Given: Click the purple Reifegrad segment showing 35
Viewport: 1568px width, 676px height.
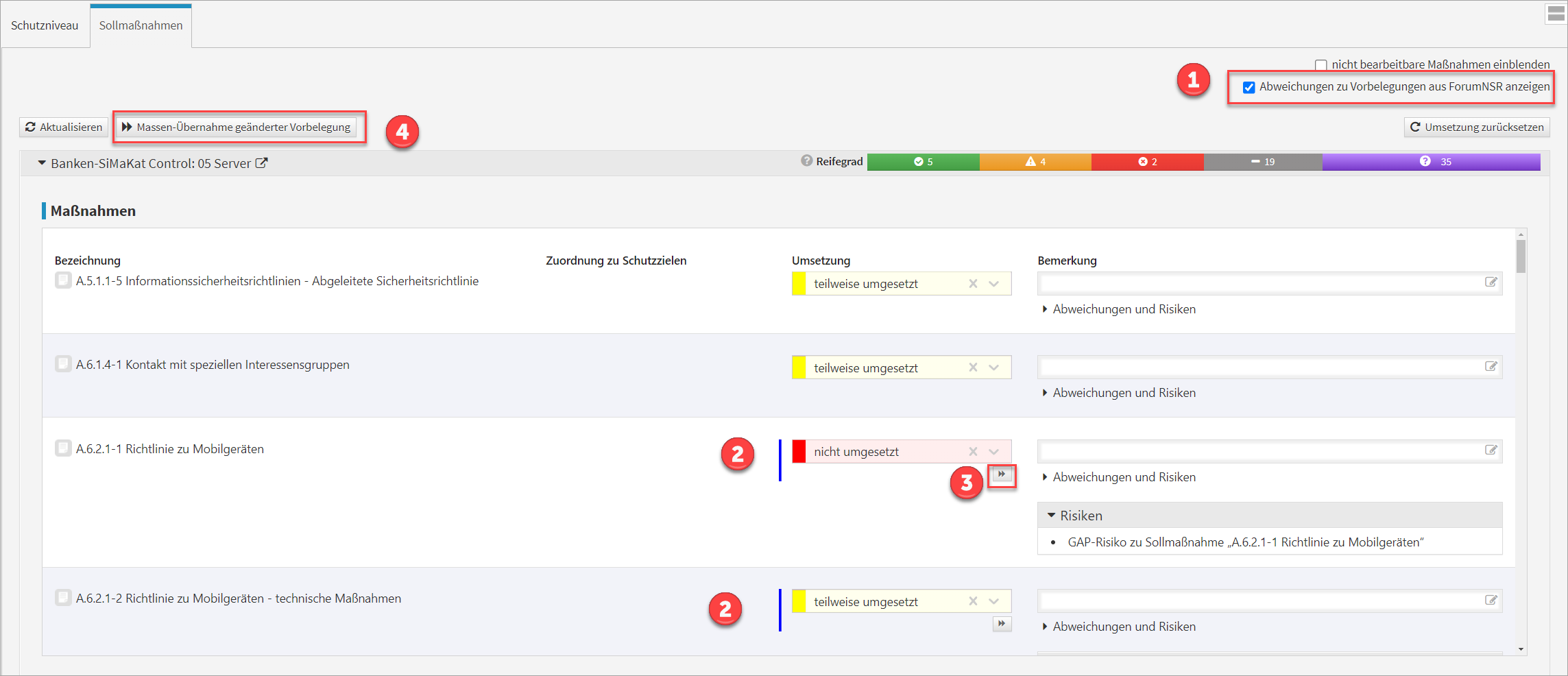Looking at the screenshot, I should [x=1431, y=162].
